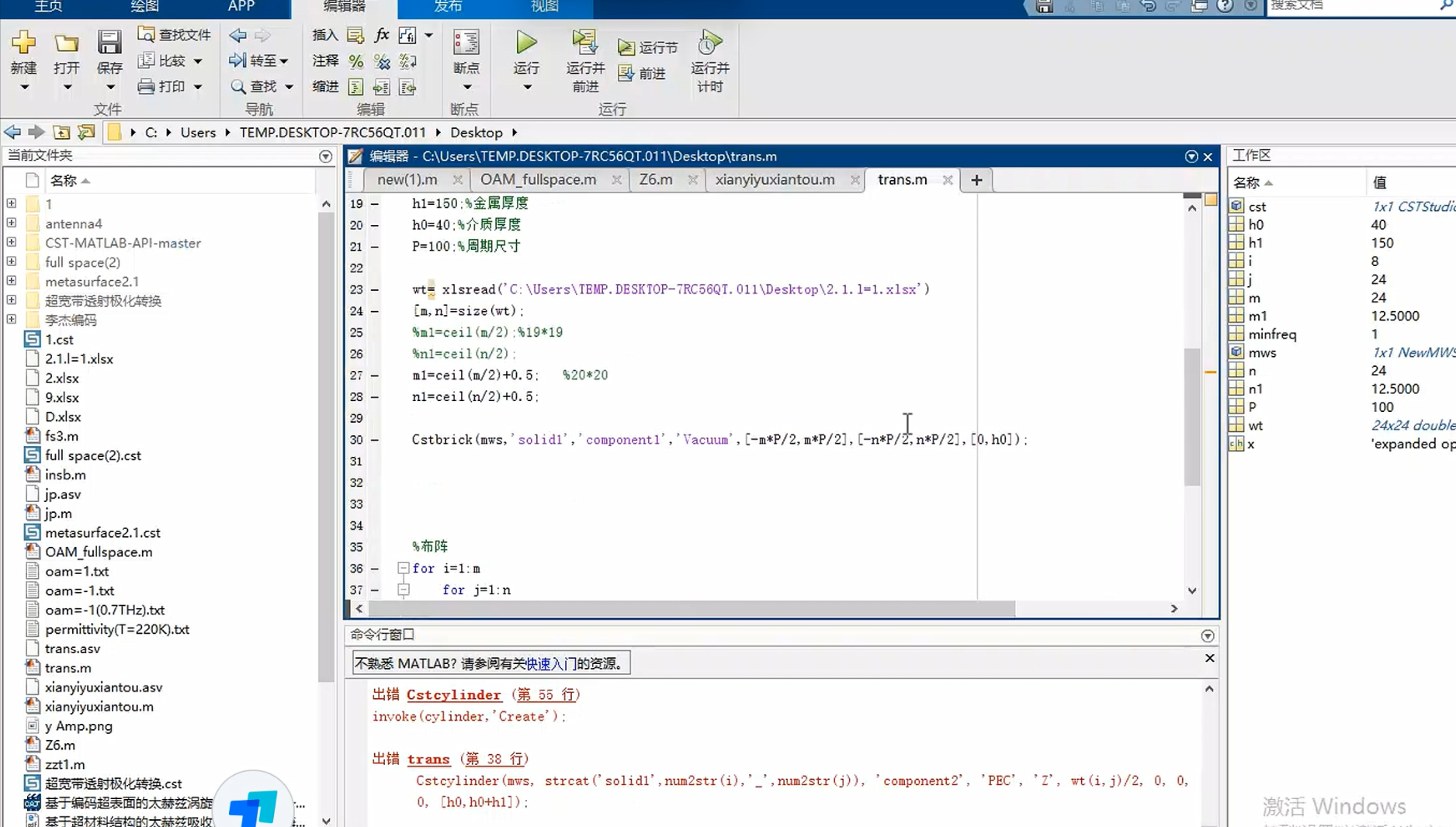Click the insert section icon beside 插入
1456x827 pixels.
(355, 35)
